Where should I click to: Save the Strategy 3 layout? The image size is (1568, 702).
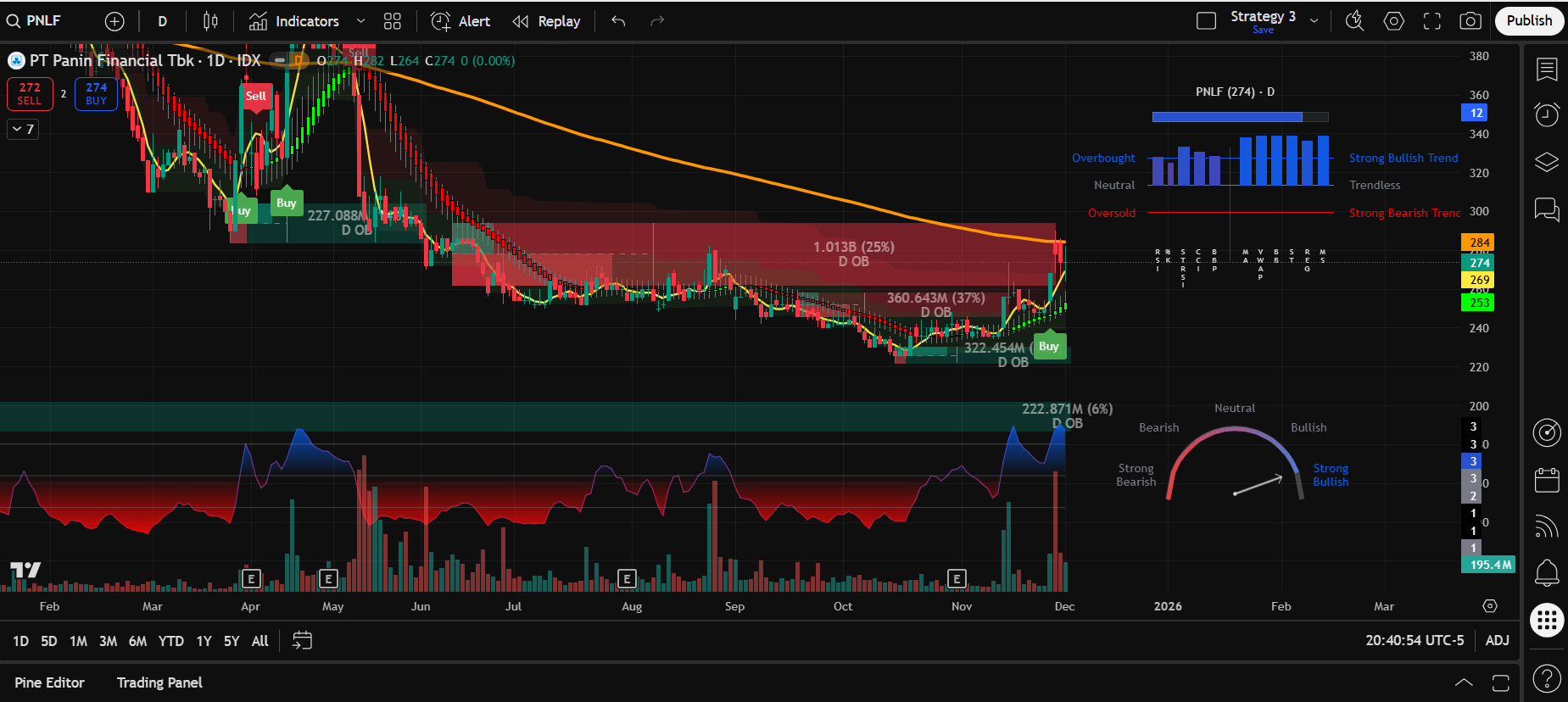coord(1263,30)
